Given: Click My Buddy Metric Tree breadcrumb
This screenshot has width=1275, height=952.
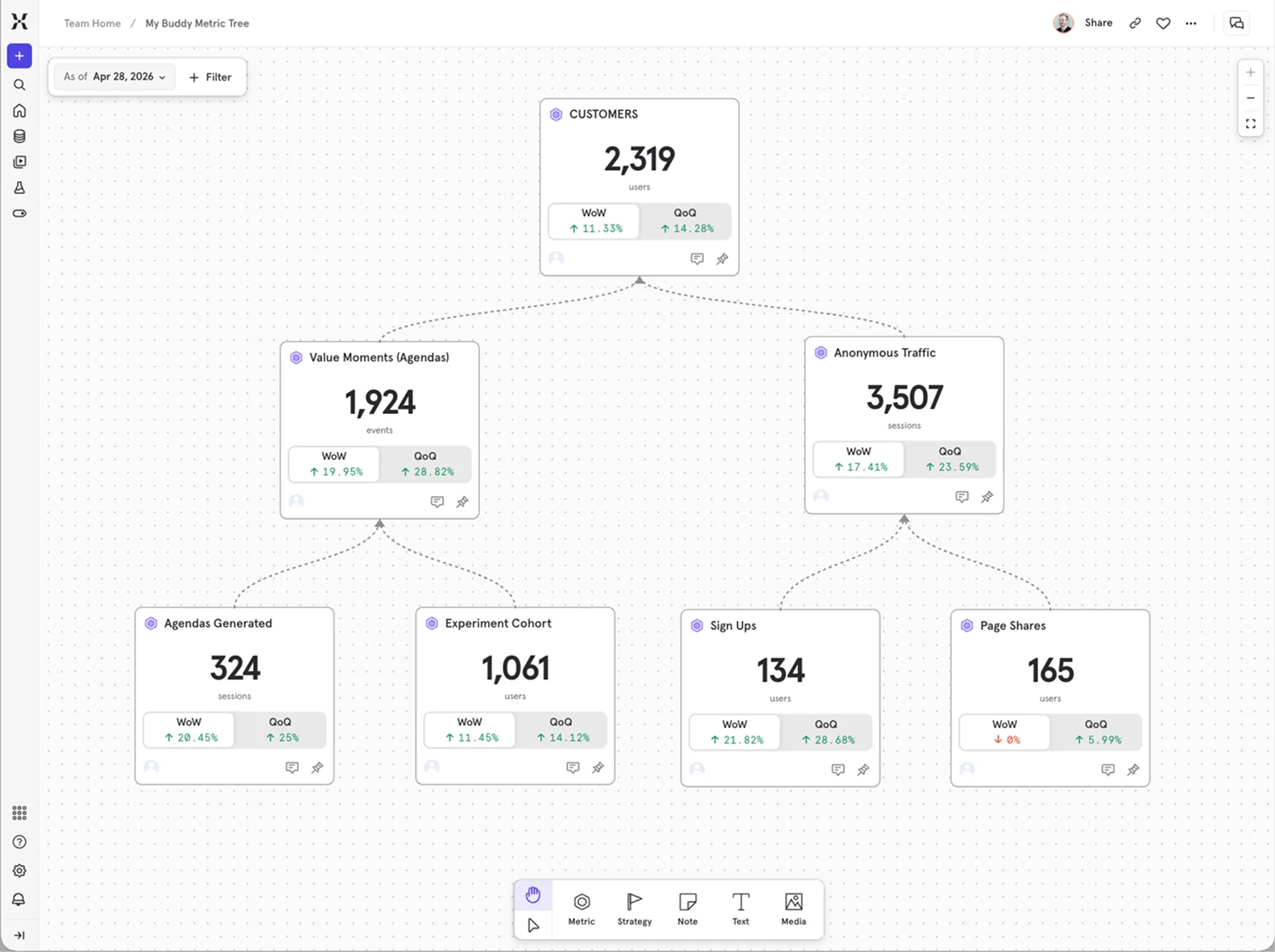Looking at the screenshot, I should tap(197, 23).
